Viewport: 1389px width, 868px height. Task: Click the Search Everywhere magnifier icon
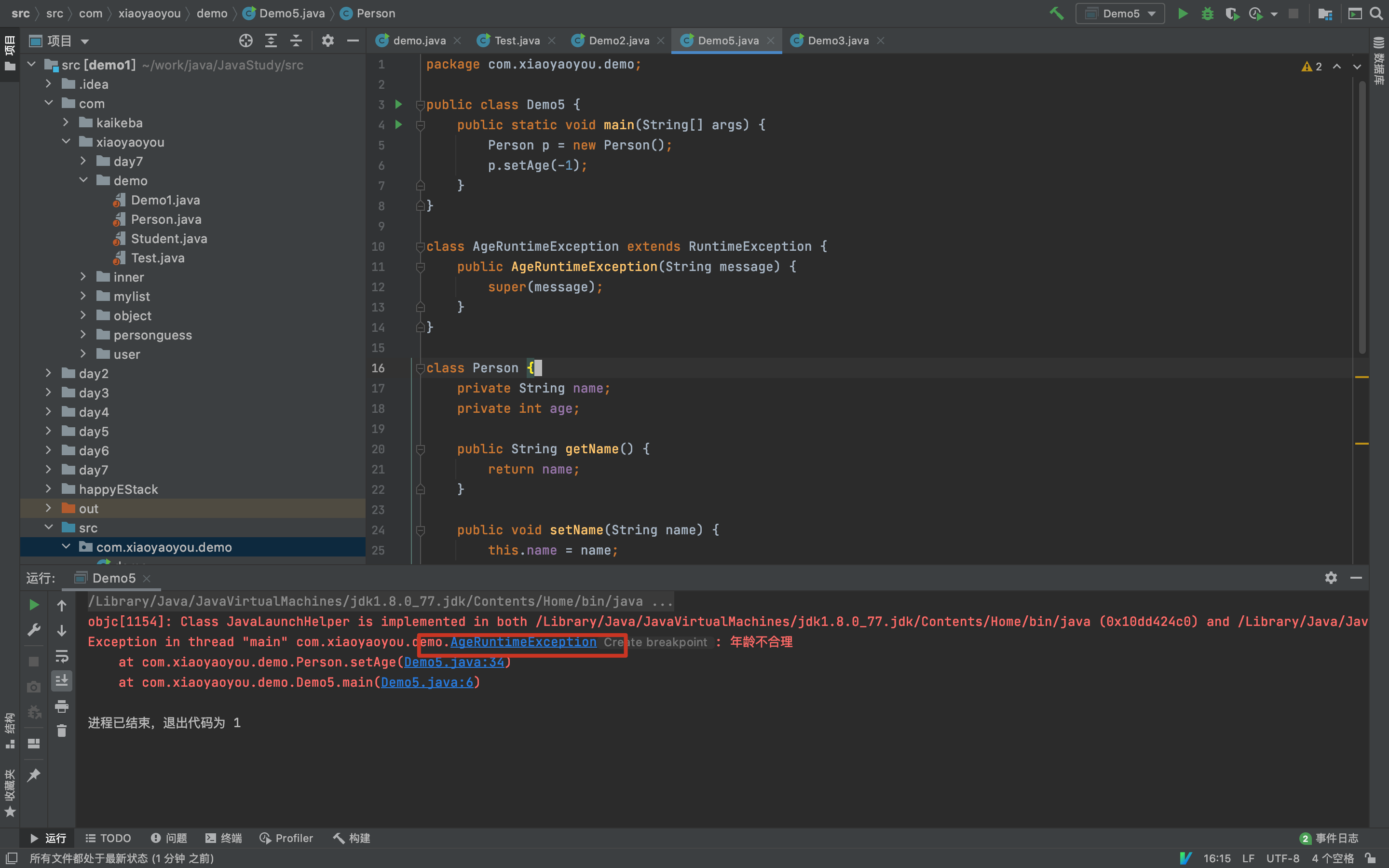click(x=1376, y=13)
